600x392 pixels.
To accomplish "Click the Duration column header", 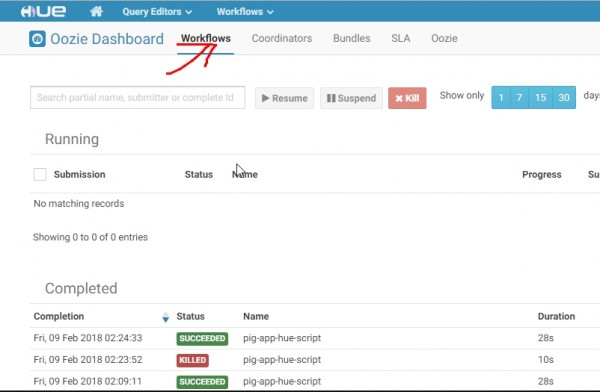I will (x=556, y=317).
